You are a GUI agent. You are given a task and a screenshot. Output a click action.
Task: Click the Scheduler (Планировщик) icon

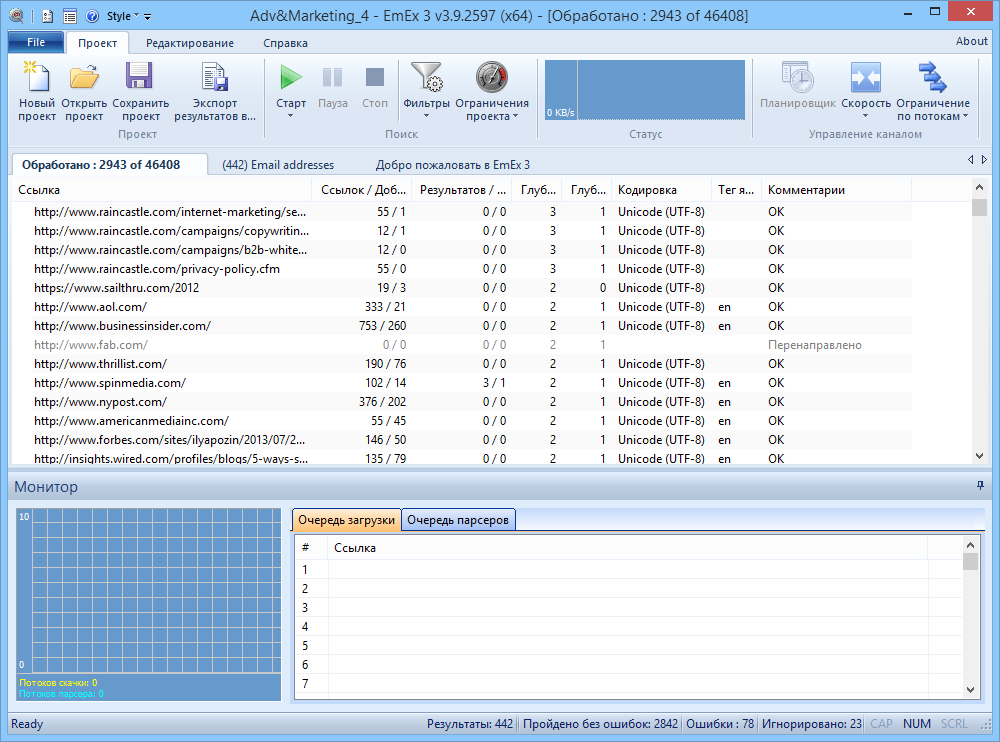tap(797, 77)
